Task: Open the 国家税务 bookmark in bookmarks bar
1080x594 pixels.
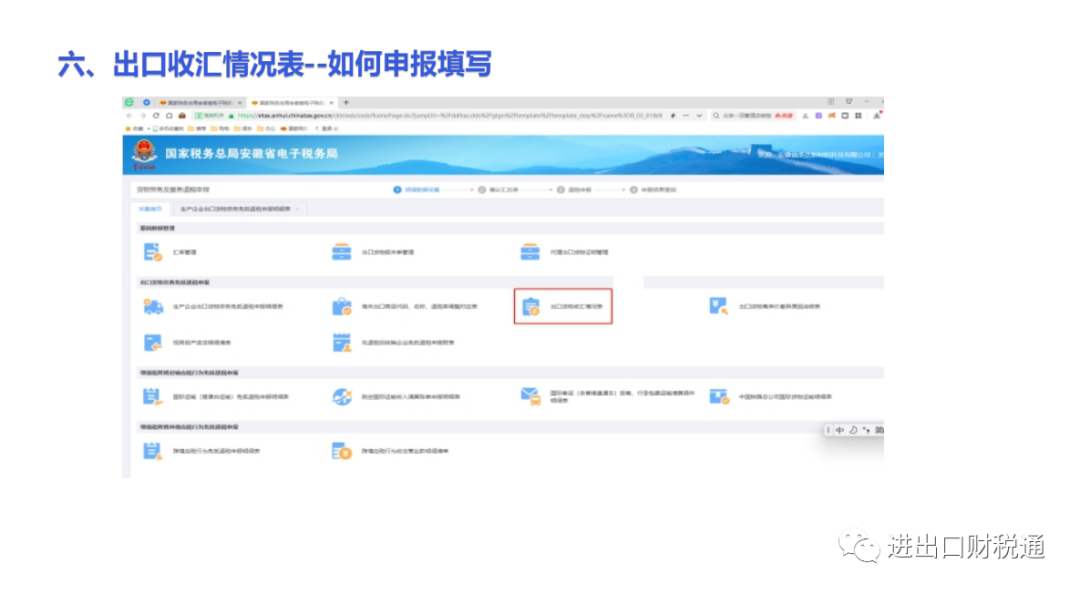Action: (293, 129)
